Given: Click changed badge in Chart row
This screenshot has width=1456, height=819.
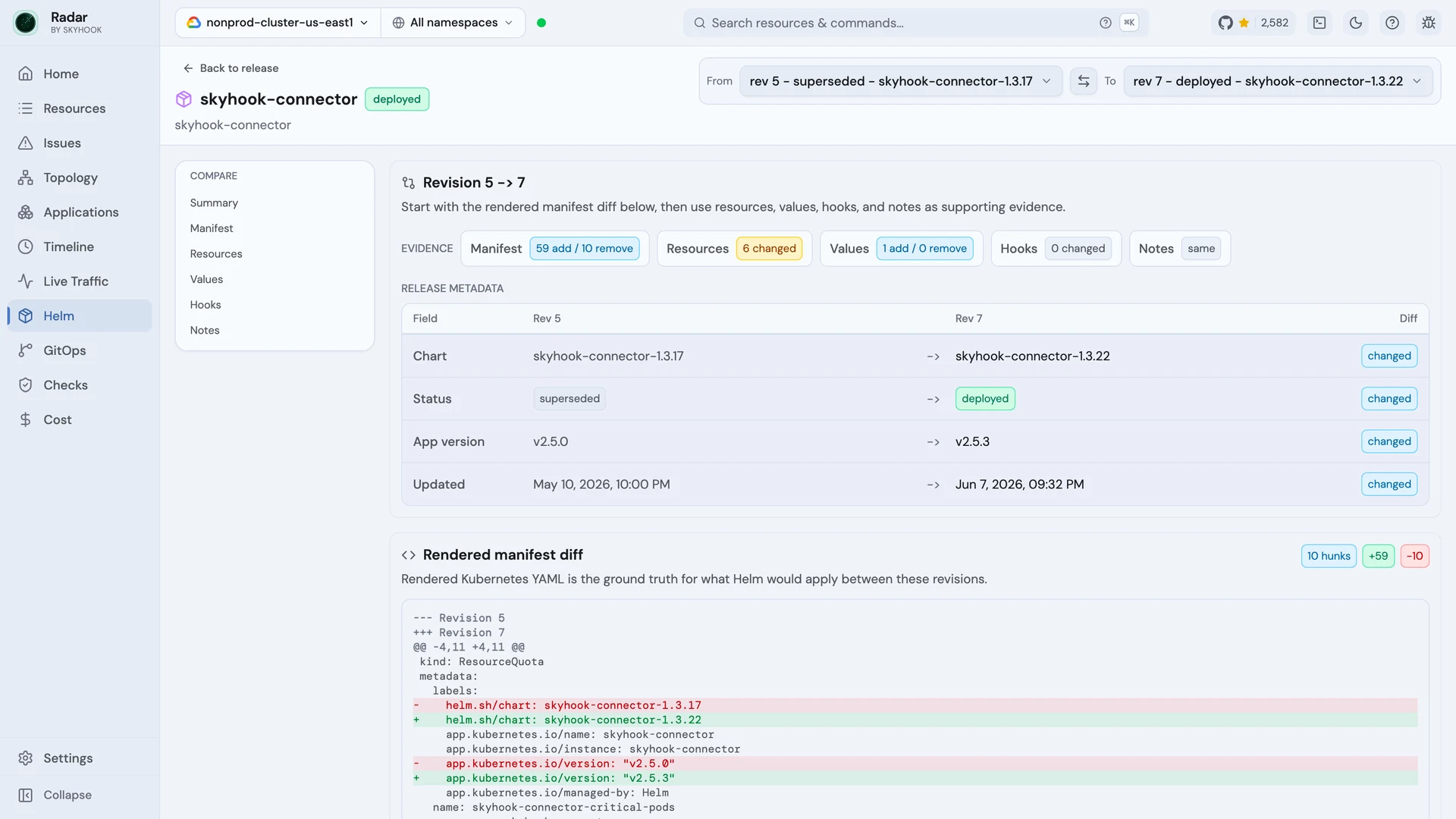Looking at the screenshot, I should pos(1389,356).
